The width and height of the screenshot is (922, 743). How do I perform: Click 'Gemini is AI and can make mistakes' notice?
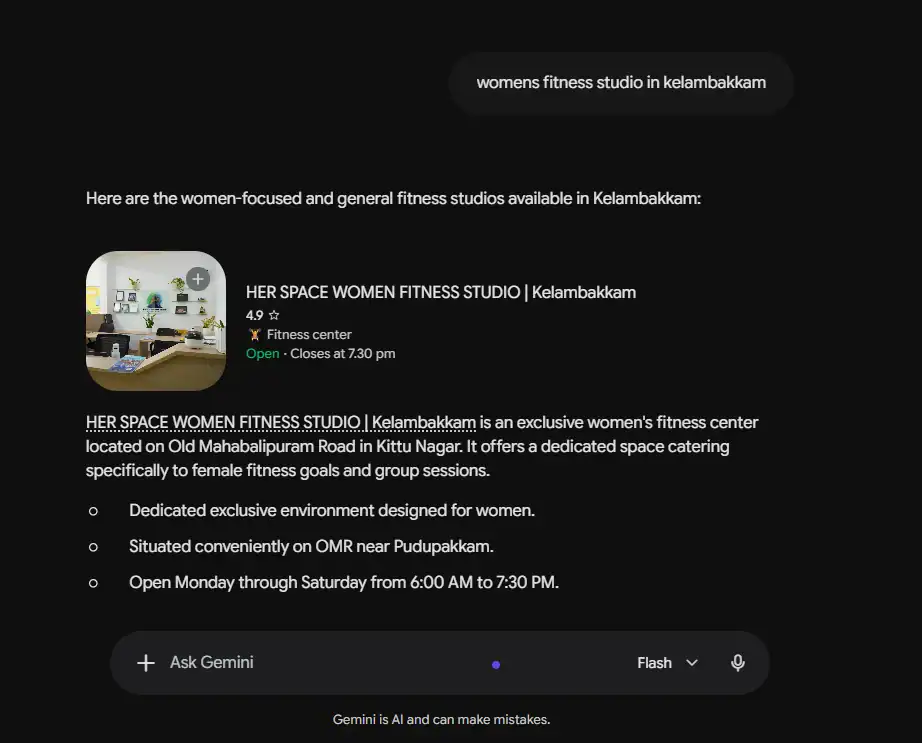point(441,719)
